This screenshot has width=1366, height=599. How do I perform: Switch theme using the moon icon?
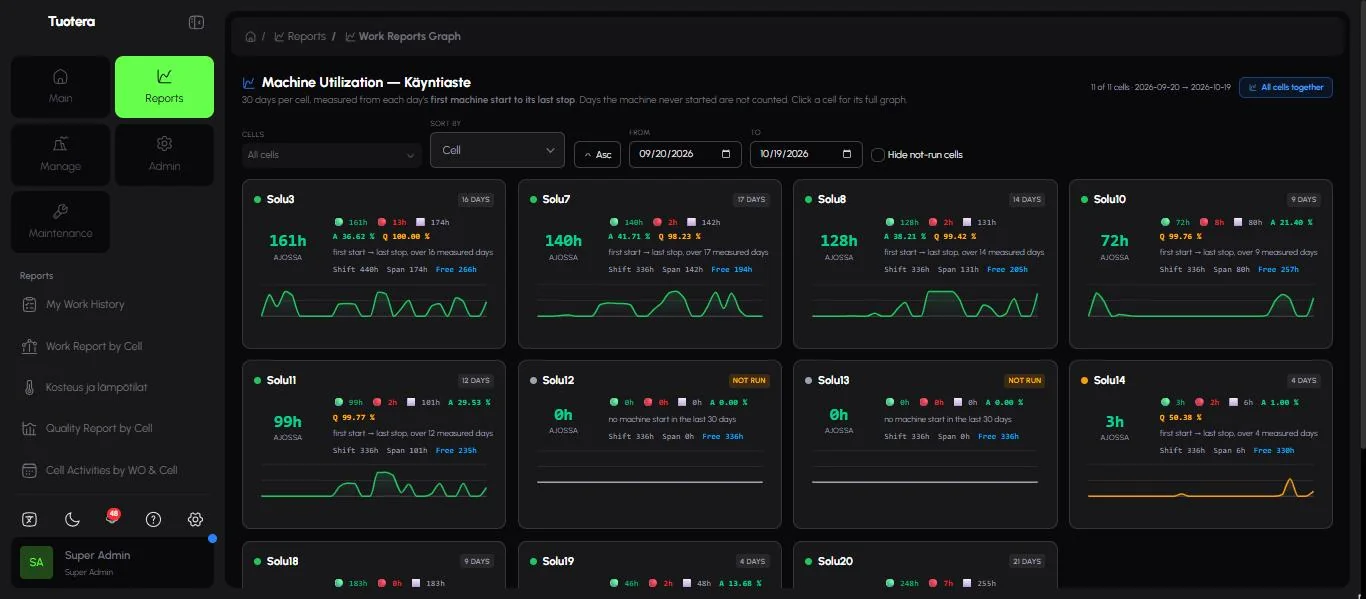[72, 519]
